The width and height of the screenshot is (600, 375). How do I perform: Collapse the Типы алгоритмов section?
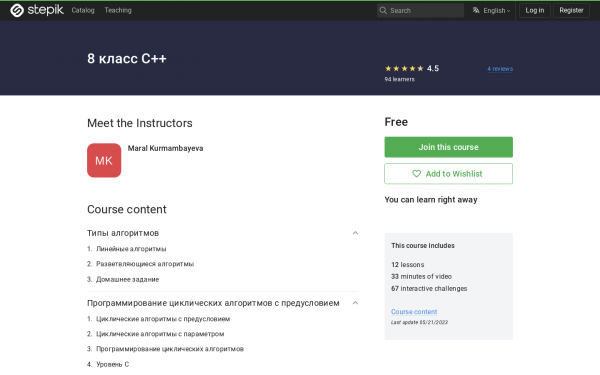click(x=355, y=233)
